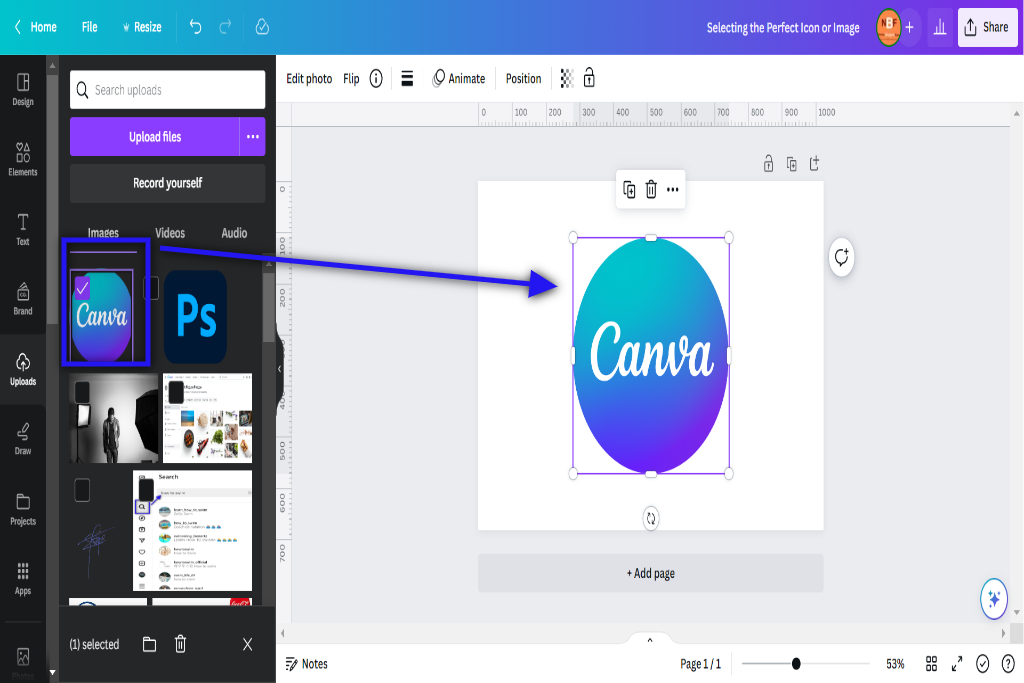This screenshot has width=1024, height=683.
Task: Open the help question mark icon
Action: click(x=1008, y=664)
